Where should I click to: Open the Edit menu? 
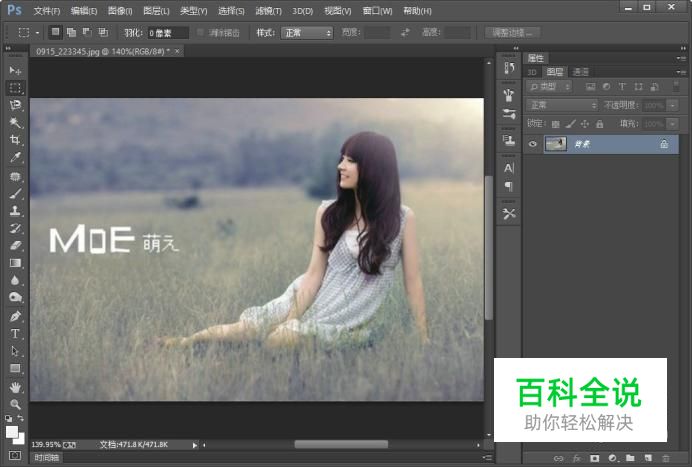pos(84,11)
